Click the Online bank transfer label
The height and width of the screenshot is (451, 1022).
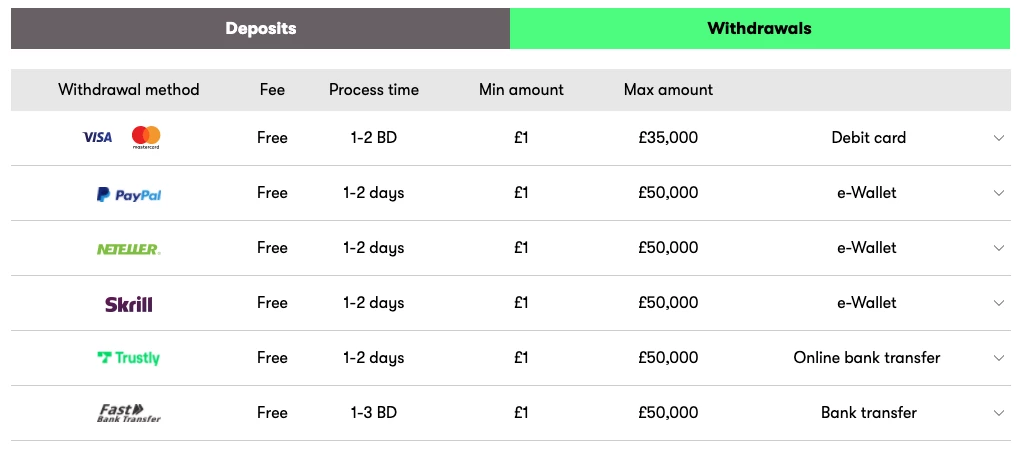pos(866,358)
